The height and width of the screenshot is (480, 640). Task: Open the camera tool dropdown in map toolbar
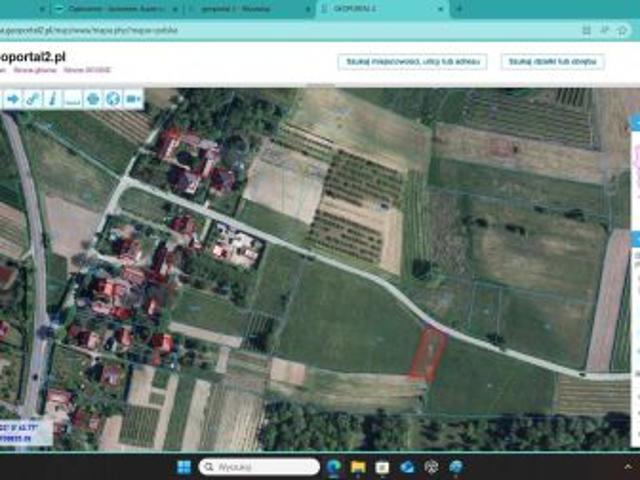pos(134,99)
